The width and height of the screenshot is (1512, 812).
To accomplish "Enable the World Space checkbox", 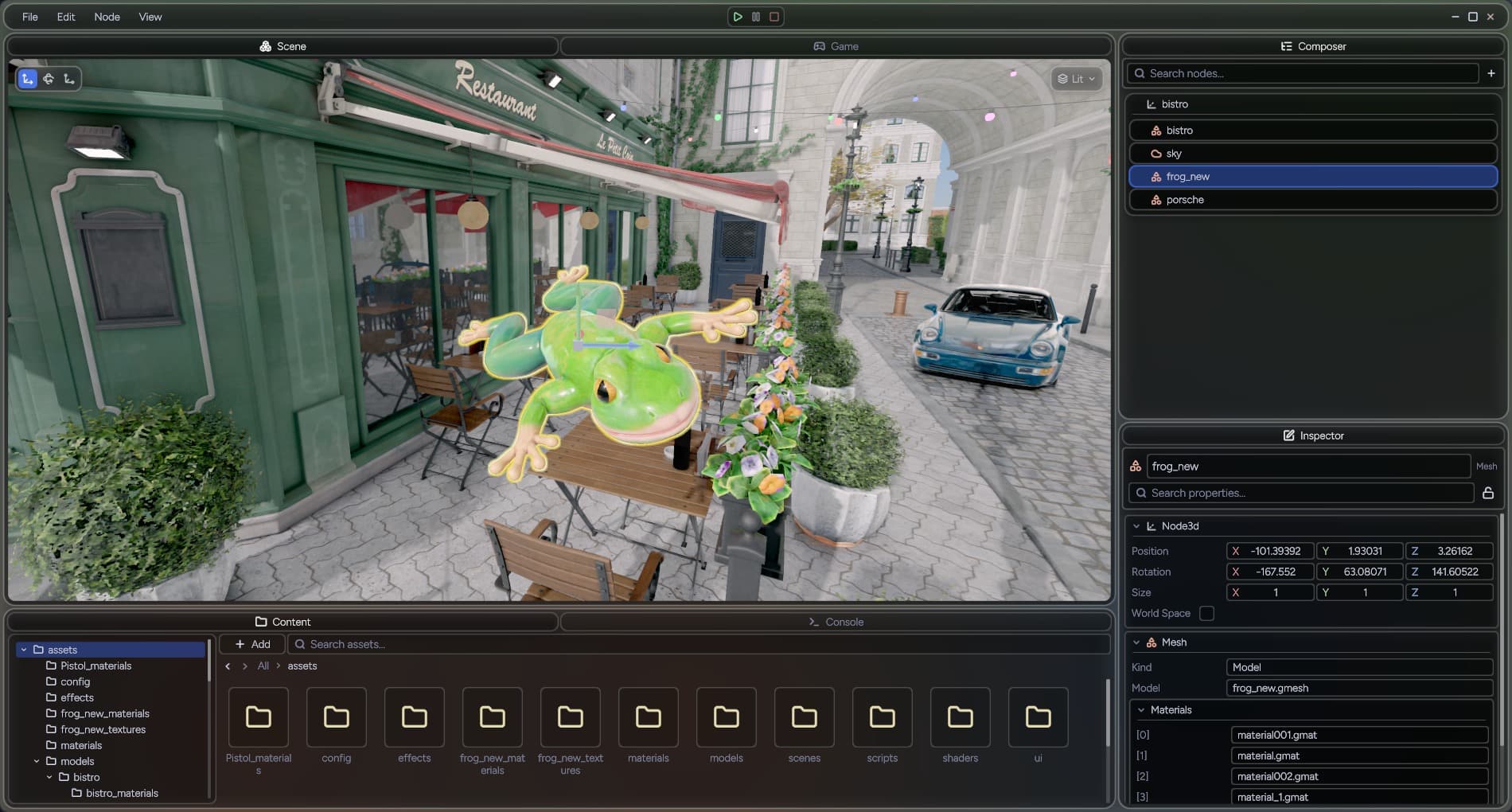I will tap(1206, 613).
